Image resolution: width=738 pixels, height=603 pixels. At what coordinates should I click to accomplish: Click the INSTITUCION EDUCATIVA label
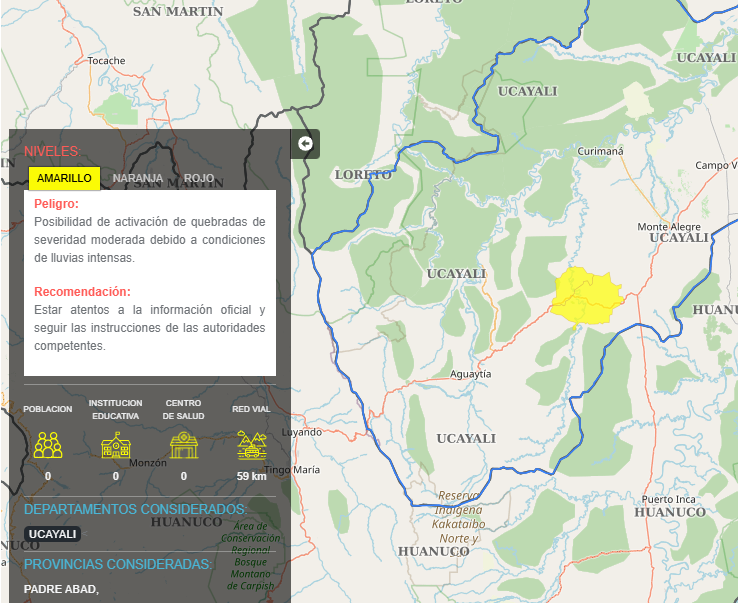click(116, 410)
